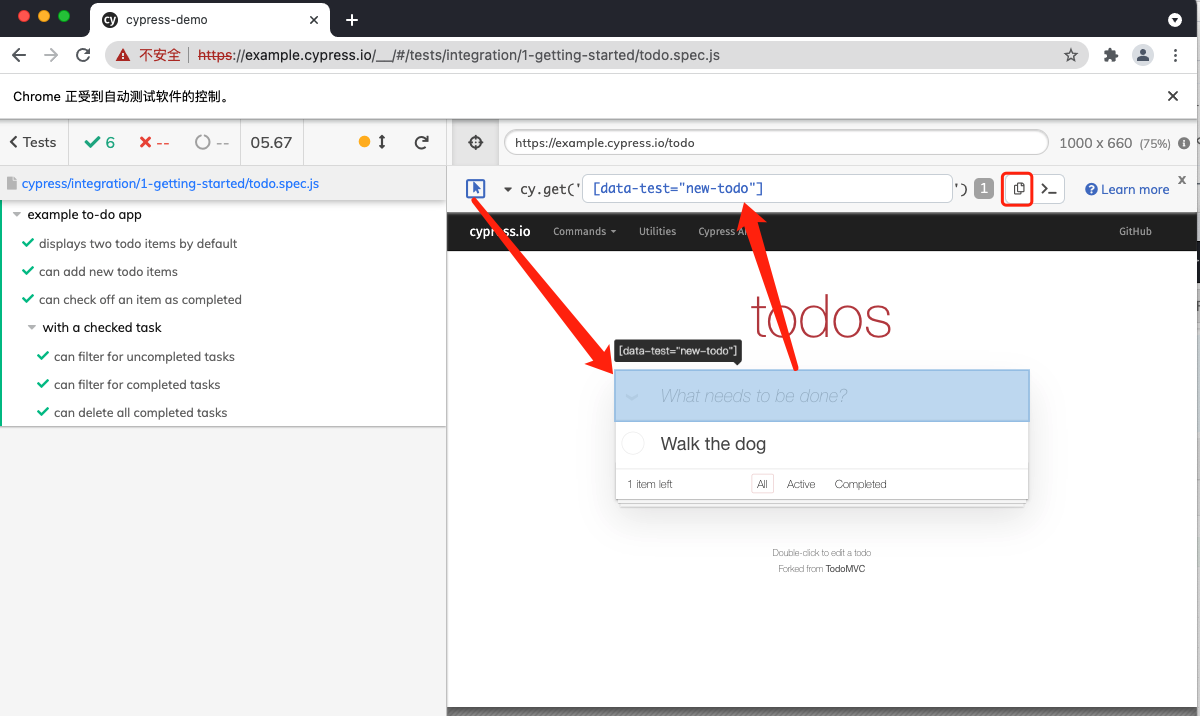Screen dimensions: 1200x716
Task: Select the Active filter
Action: pos(801,484)
